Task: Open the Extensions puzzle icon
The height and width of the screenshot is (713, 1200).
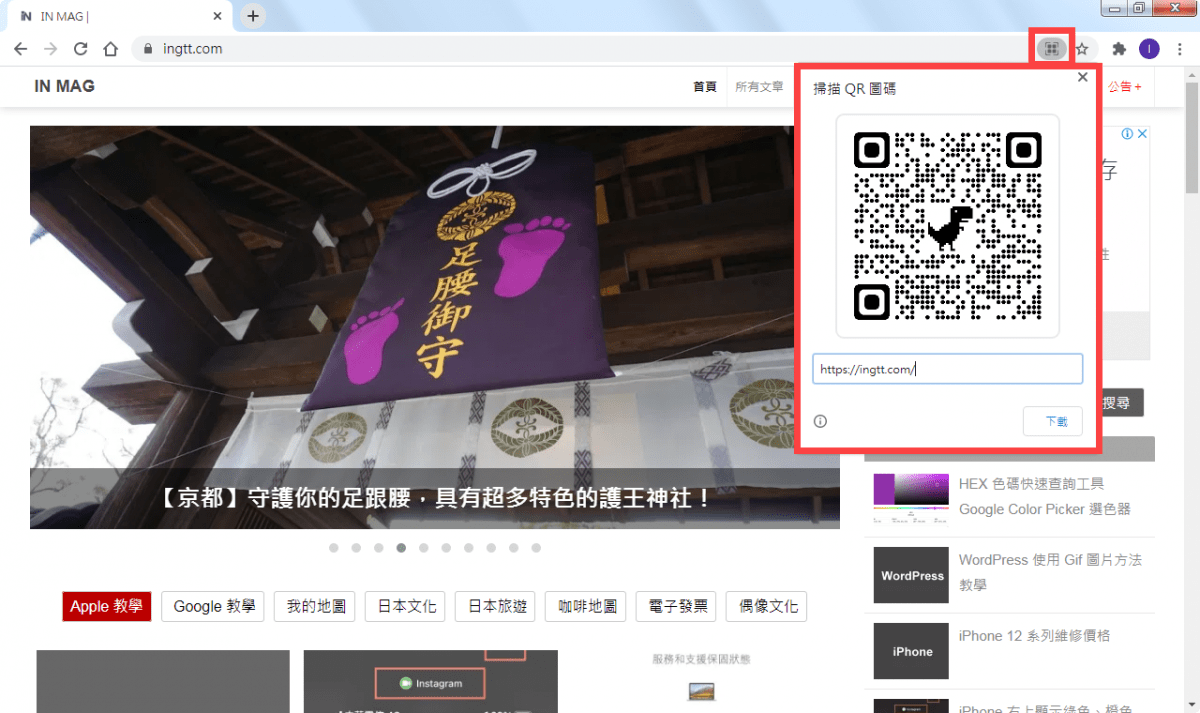Action: [1119, 48]
